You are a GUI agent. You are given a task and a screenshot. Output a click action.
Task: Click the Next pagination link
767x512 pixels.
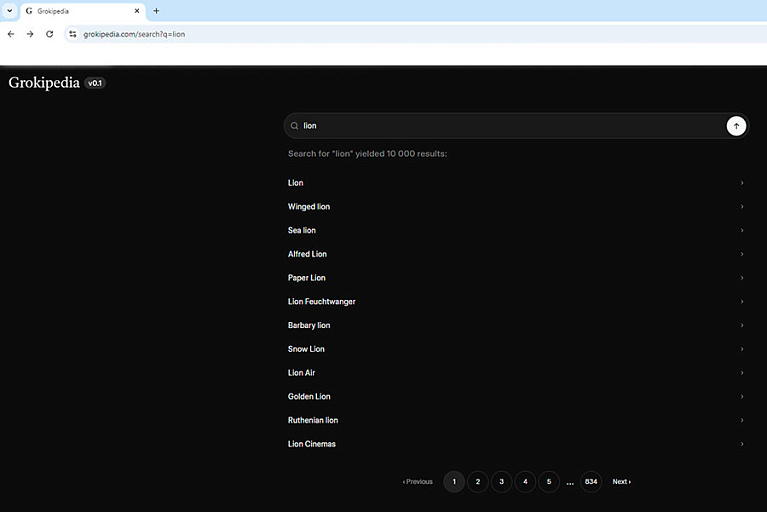621,482
